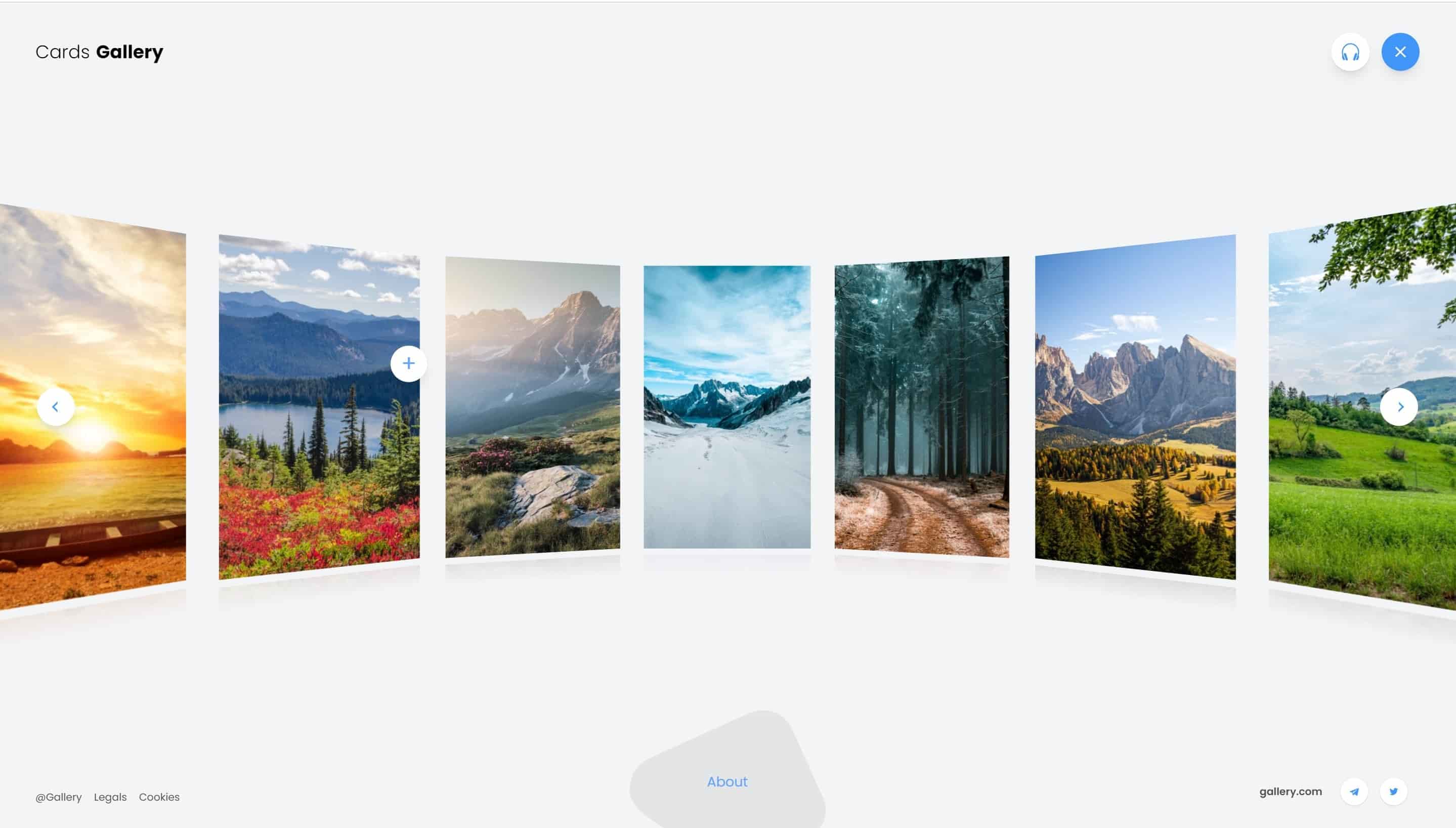This screenshot has height=828, width=1456.
Task: Select the Cookies footer menu item
Action: click(159, 797)
